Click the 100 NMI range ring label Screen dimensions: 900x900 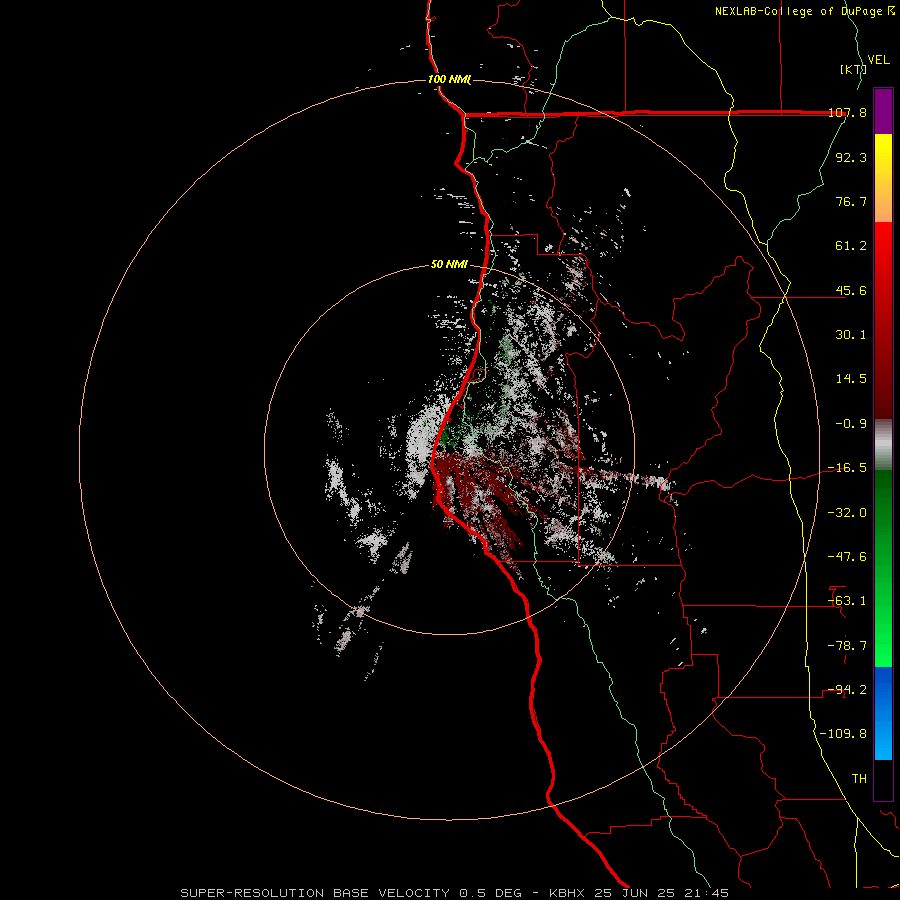pos(449,79)
